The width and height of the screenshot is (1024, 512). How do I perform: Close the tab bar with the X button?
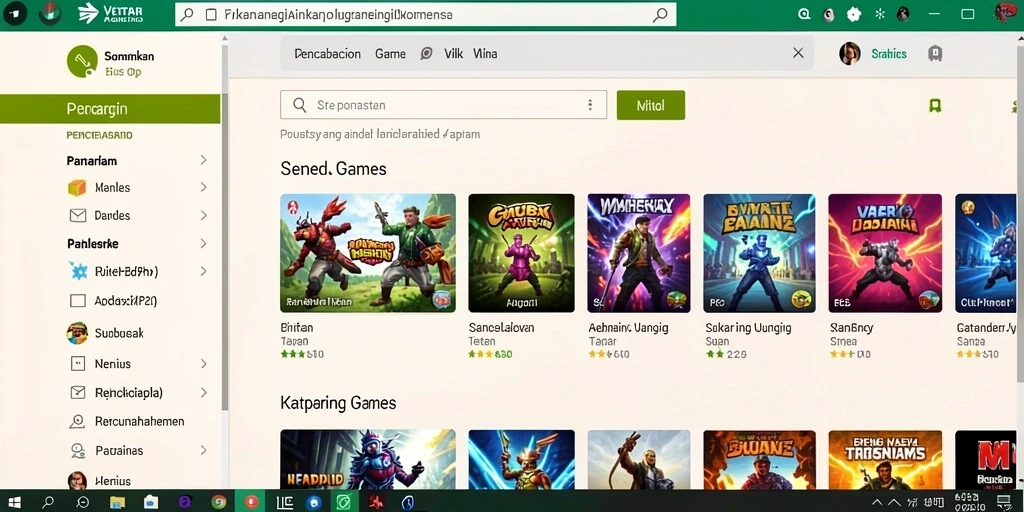pyautogui.click(x=798, y=54)
